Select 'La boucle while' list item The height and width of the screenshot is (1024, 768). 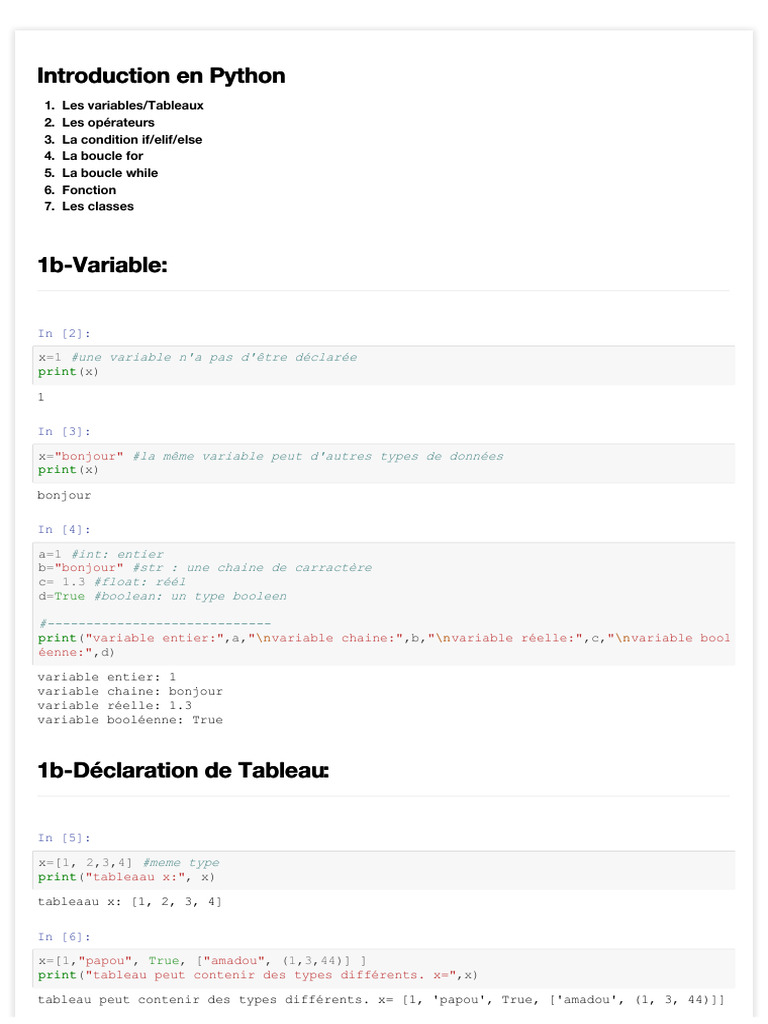pos(110,172)
